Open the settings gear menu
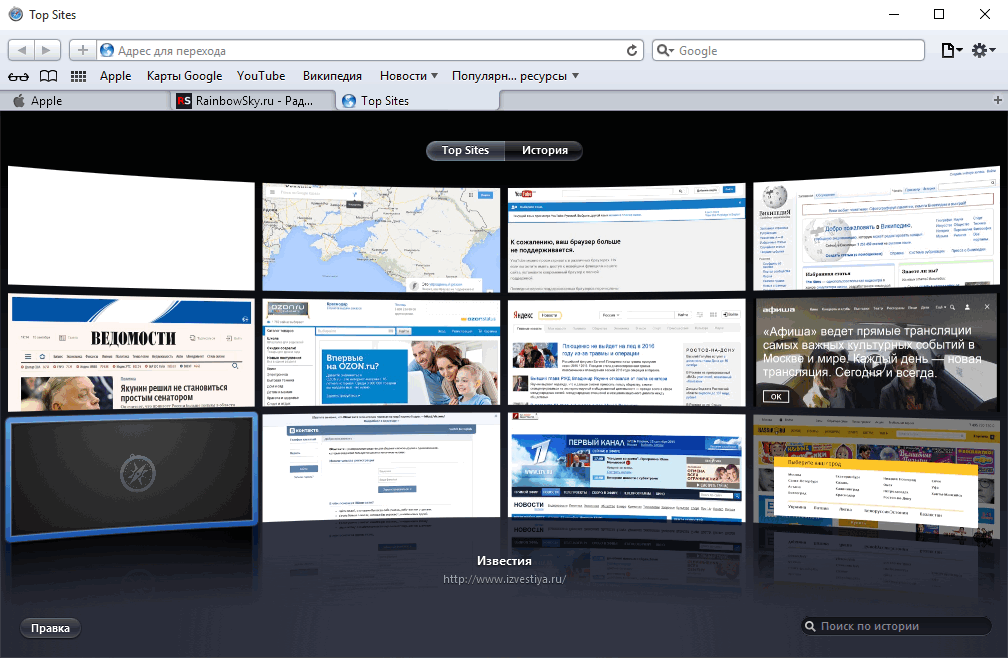Image resolution: width=1008 pixels, height=658 pixels. tap(983, 50)
